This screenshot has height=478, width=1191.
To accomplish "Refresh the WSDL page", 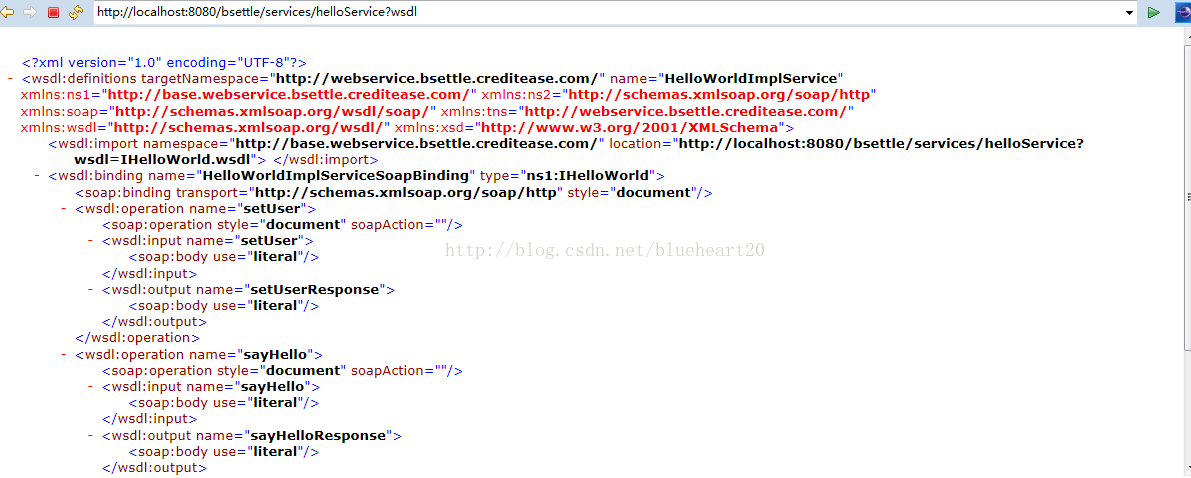I will click(76, 12).
